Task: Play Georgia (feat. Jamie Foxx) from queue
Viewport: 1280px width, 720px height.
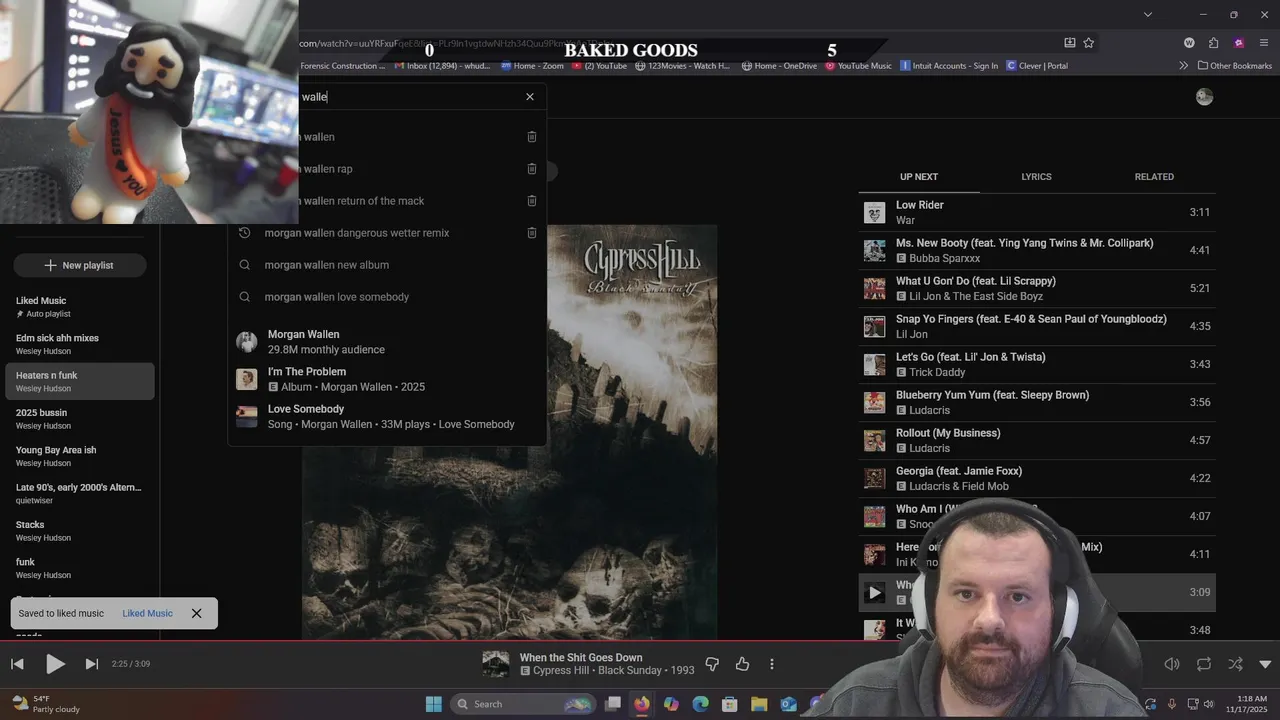Action: (1037, 478)
